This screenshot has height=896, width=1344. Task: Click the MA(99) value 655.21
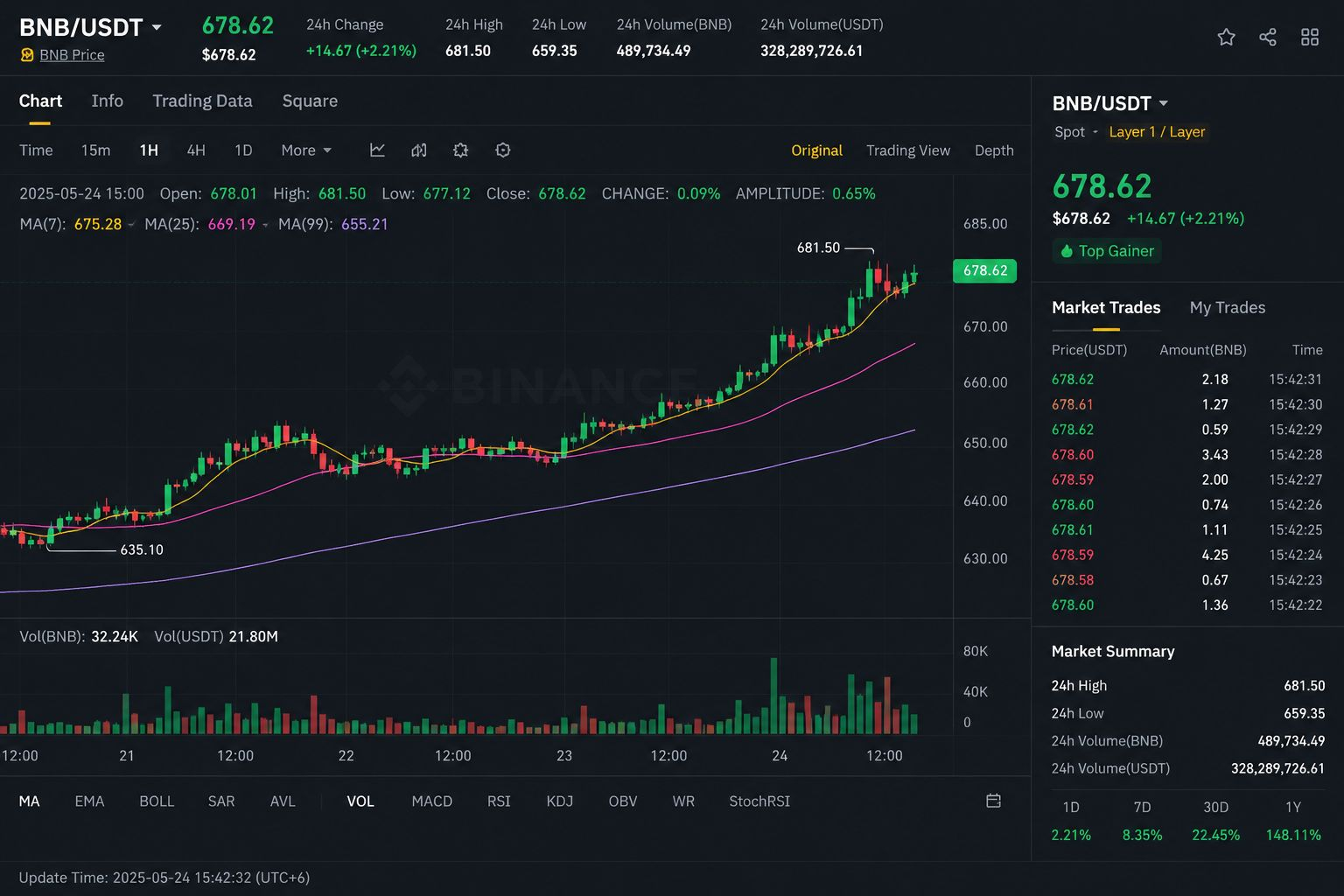pos(364,224)
